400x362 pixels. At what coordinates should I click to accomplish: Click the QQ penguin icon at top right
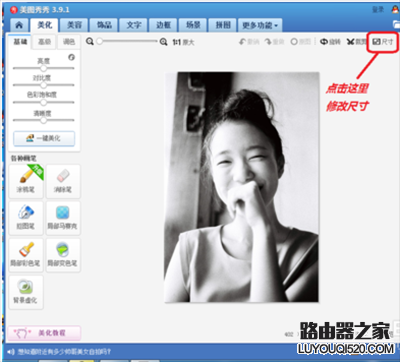point(396,10)
